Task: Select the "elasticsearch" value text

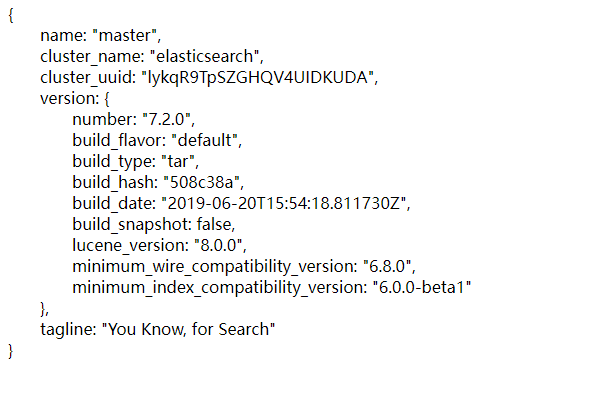Action: [x=208, y=57]
